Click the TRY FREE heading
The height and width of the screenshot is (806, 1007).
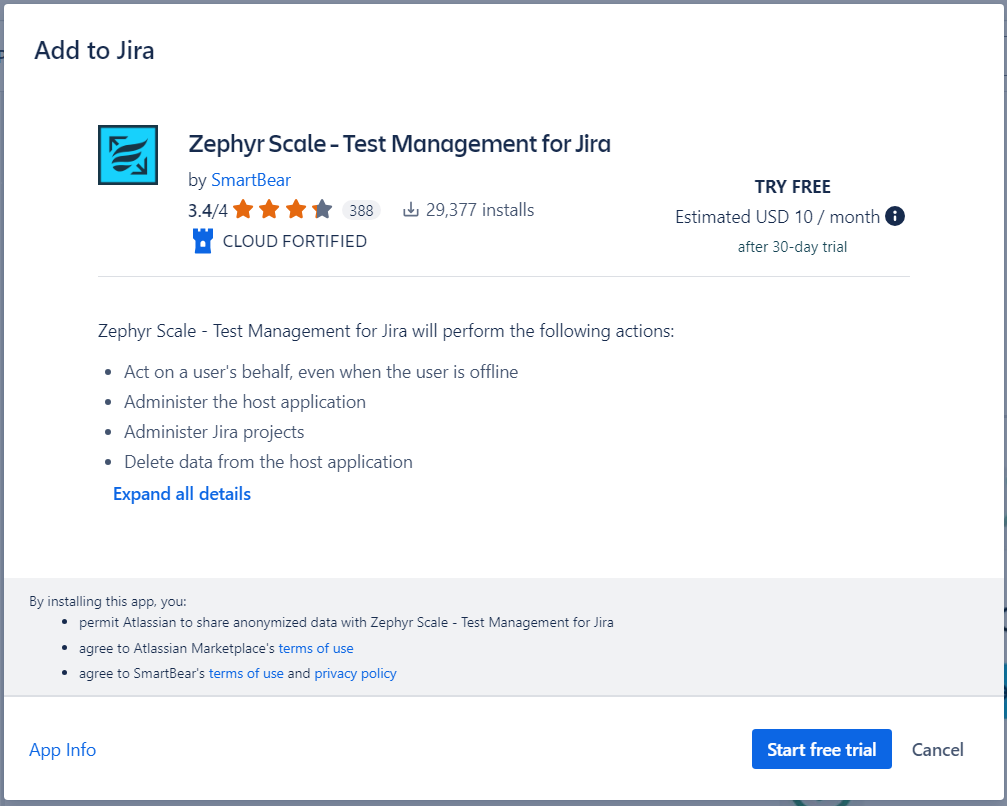[792, 187]
